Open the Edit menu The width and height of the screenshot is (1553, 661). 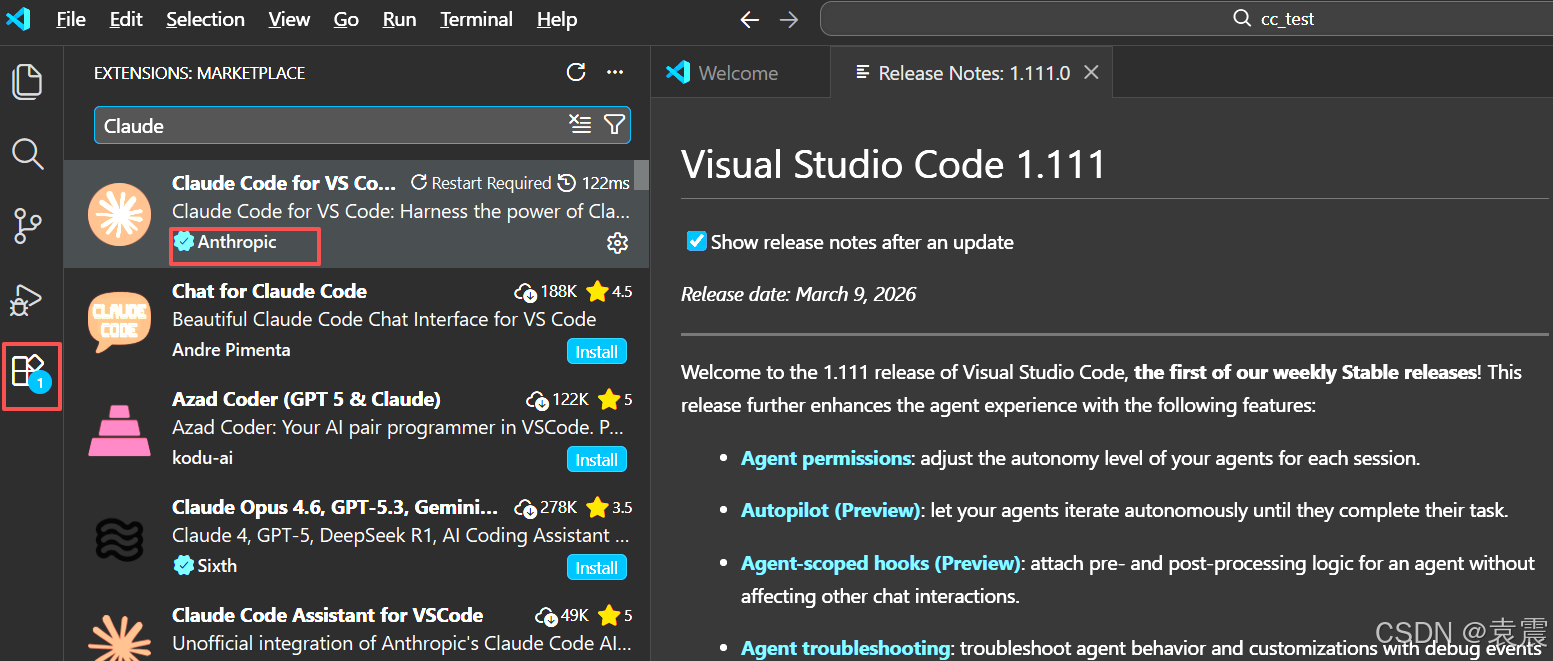click(x=126, y=19)
